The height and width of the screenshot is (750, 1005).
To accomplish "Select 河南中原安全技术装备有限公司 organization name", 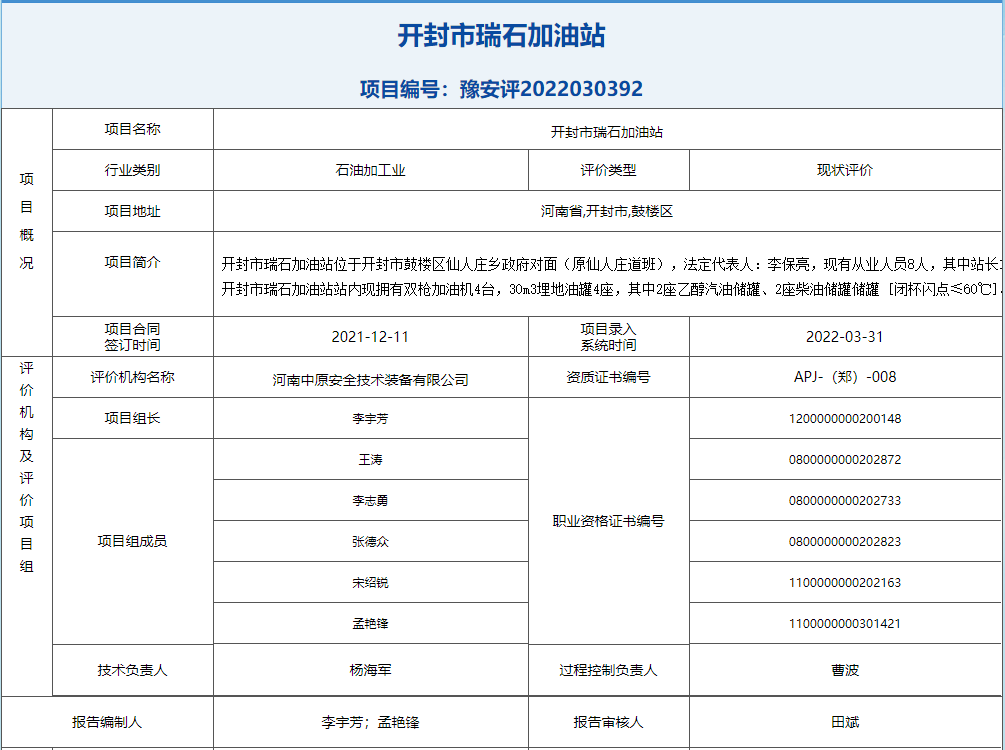I will [x=370, y=380].
